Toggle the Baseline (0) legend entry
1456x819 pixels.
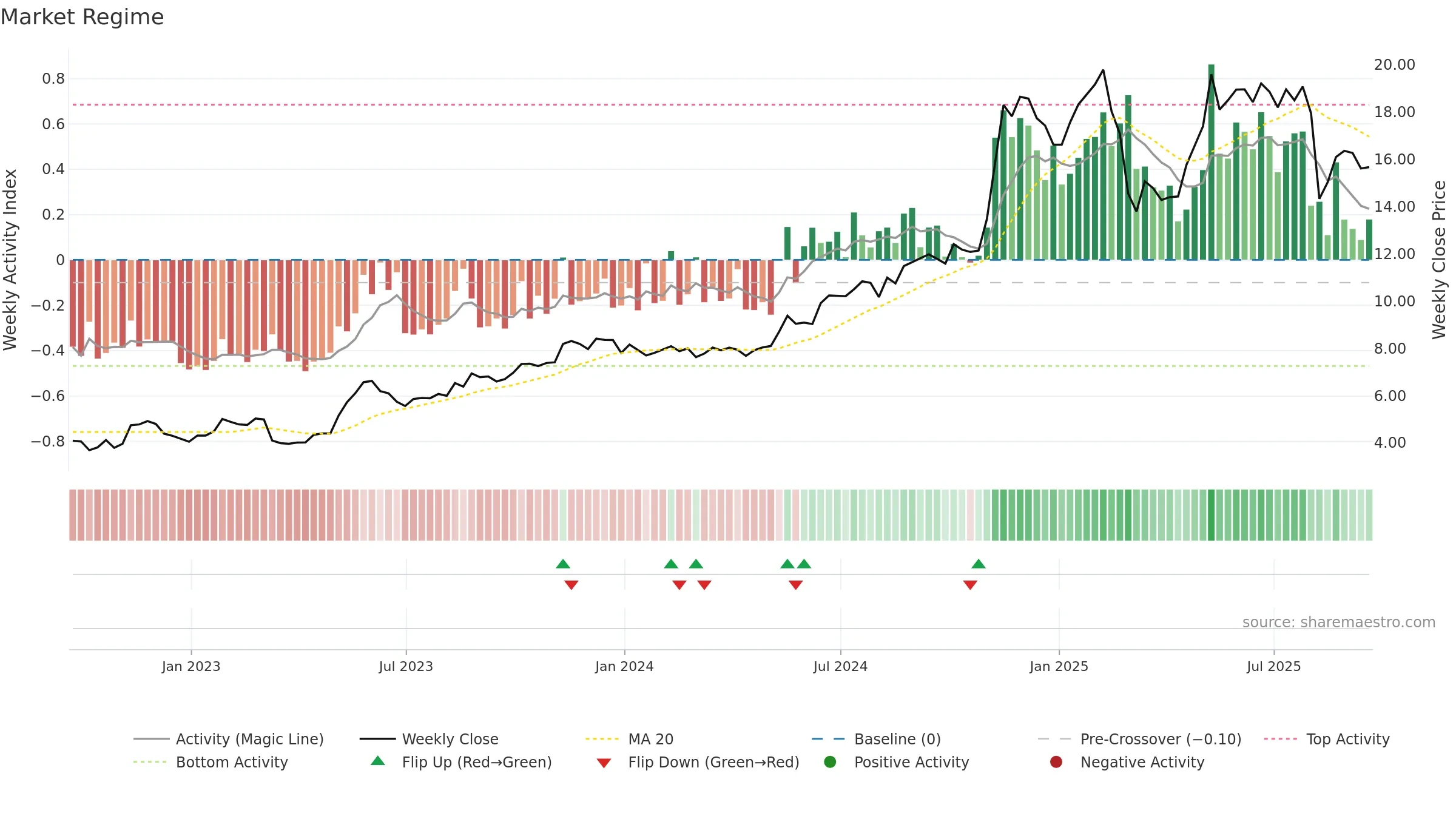pyautogui.click(x=876, y=739)
